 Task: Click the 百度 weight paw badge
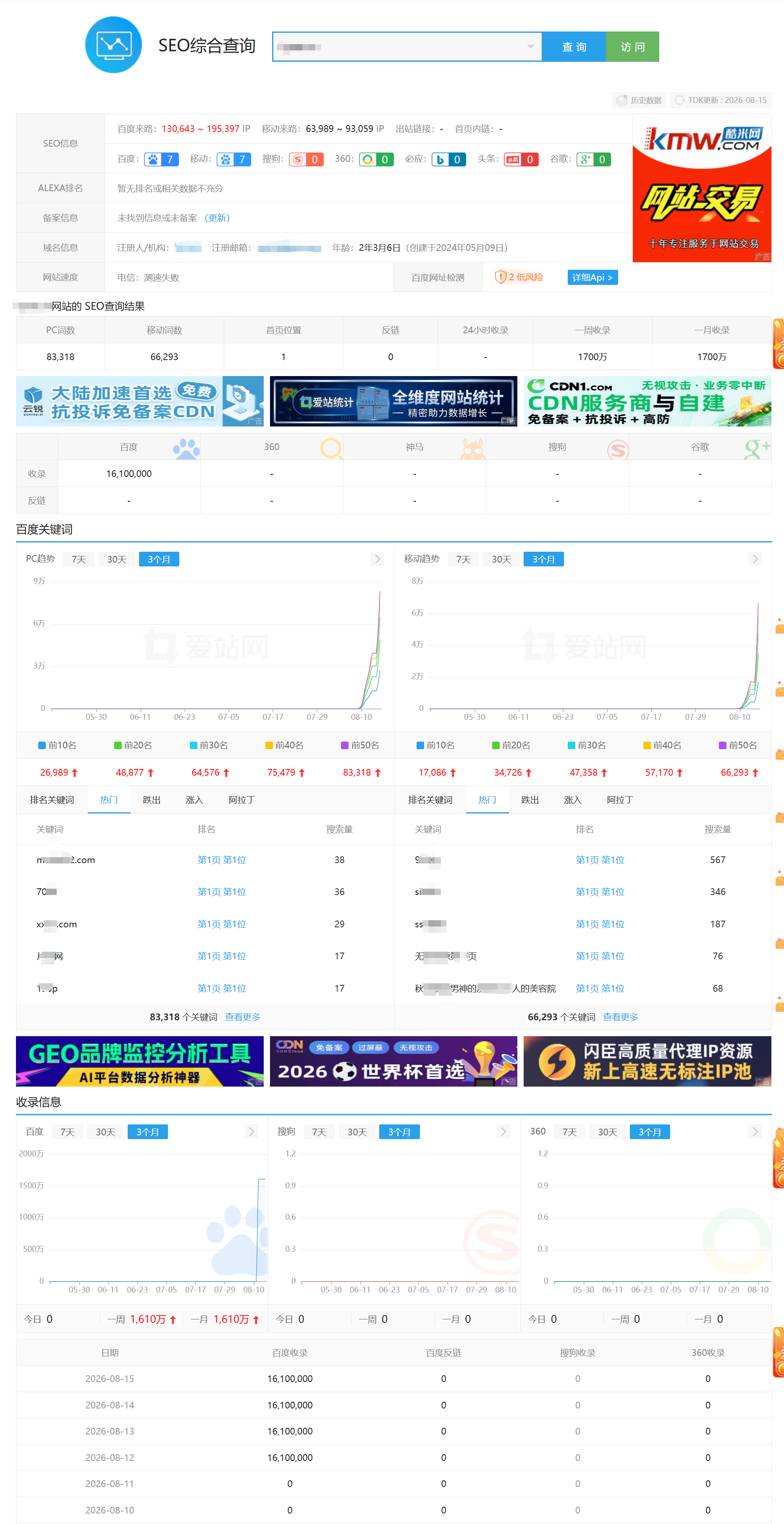tap(161, 159)
